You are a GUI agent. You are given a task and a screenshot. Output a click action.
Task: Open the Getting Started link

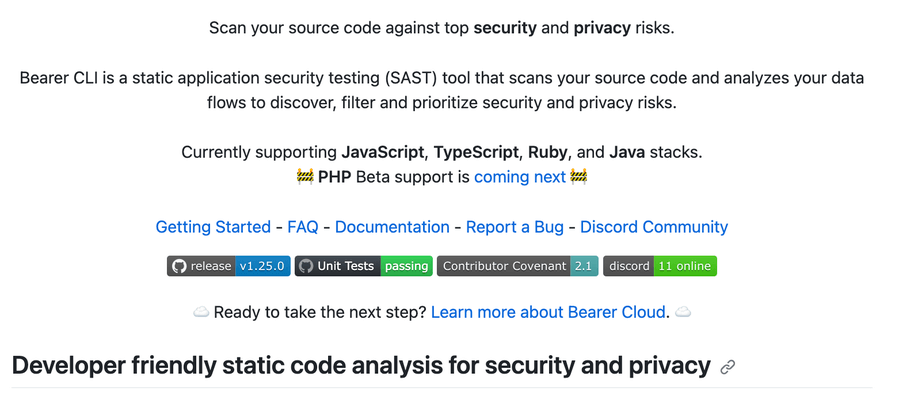pos(213,227)
